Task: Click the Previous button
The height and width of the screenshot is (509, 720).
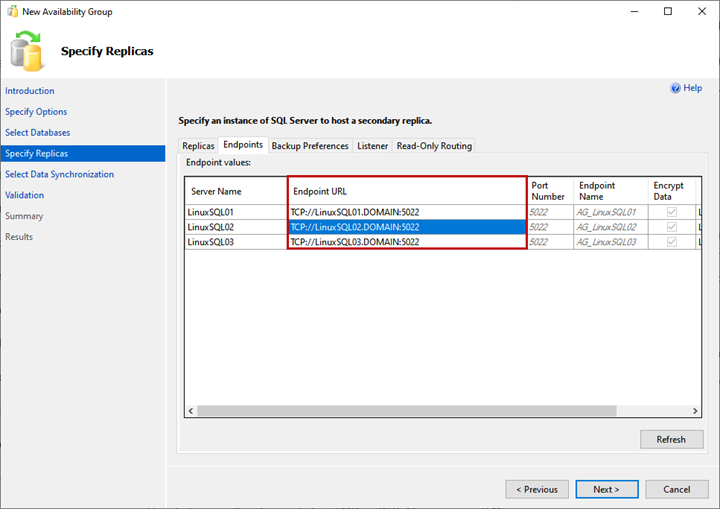Action: (537, 489)
